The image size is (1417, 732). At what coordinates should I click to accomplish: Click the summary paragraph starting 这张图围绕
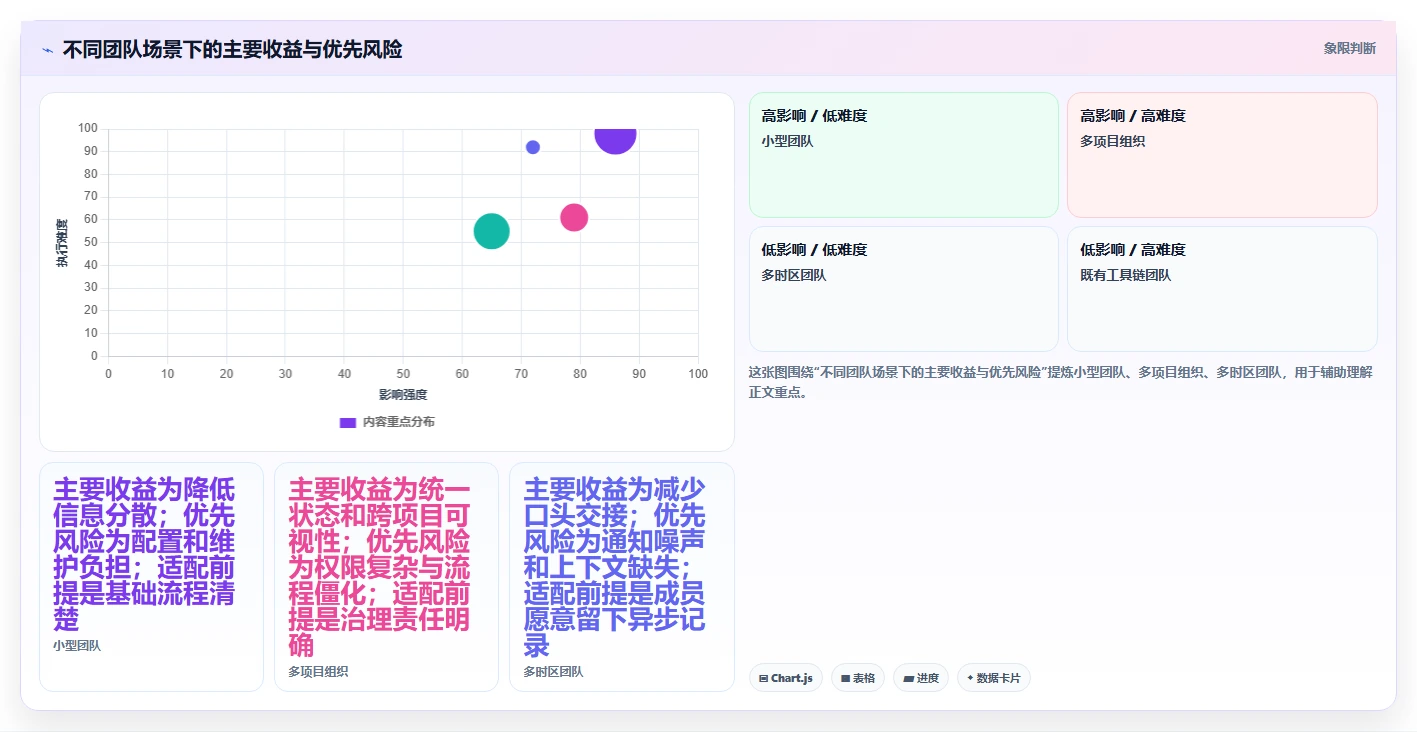1061,382
